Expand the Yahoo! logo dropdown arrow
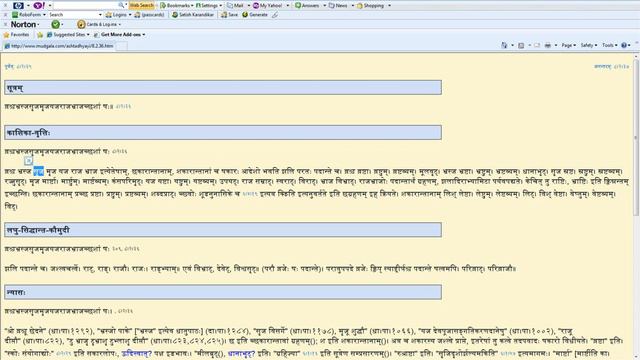This screenshot has height=360, width=640. [50, 6]
